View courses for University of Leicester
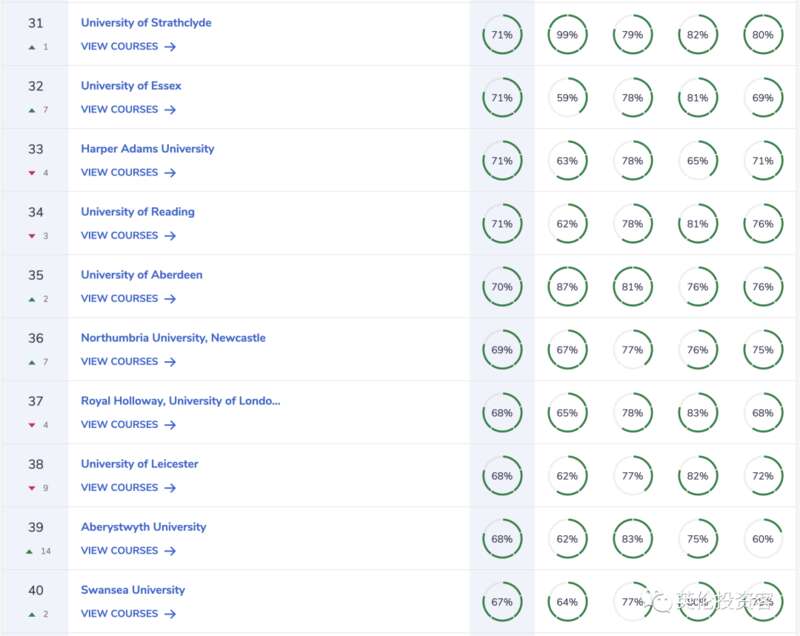800x636 pixels. (120, 488)
